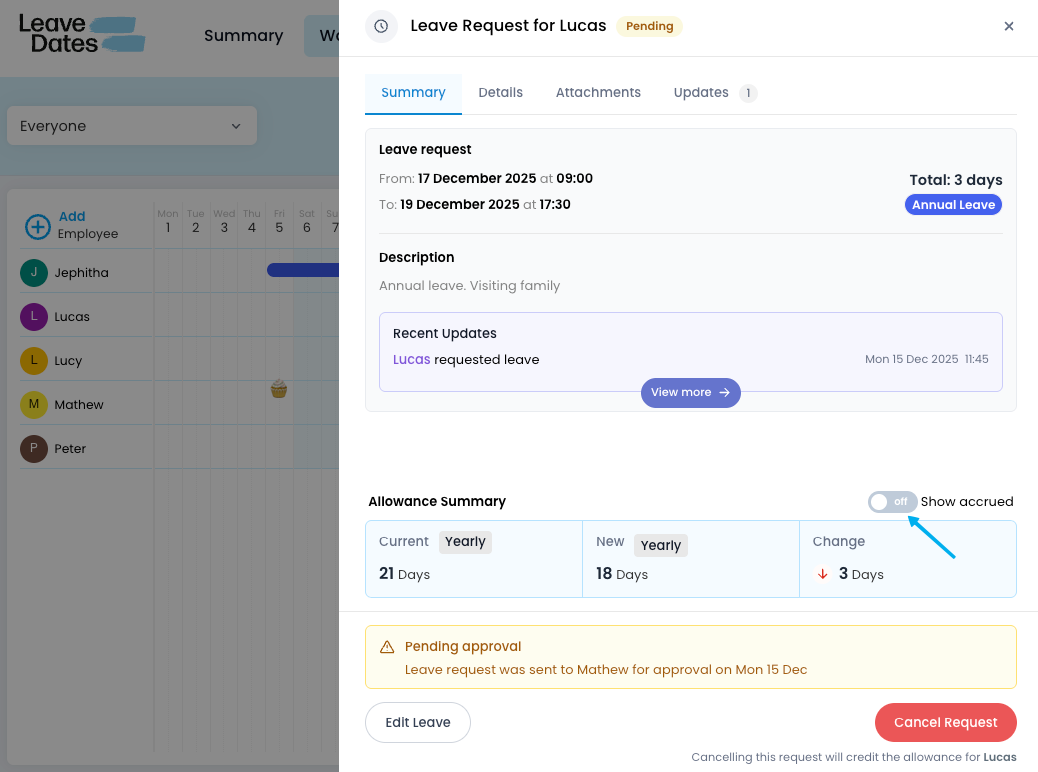The image size is (1038, 772).
Task: Click the birthday cupcake icon on the calendar
Action: [279, 388]
